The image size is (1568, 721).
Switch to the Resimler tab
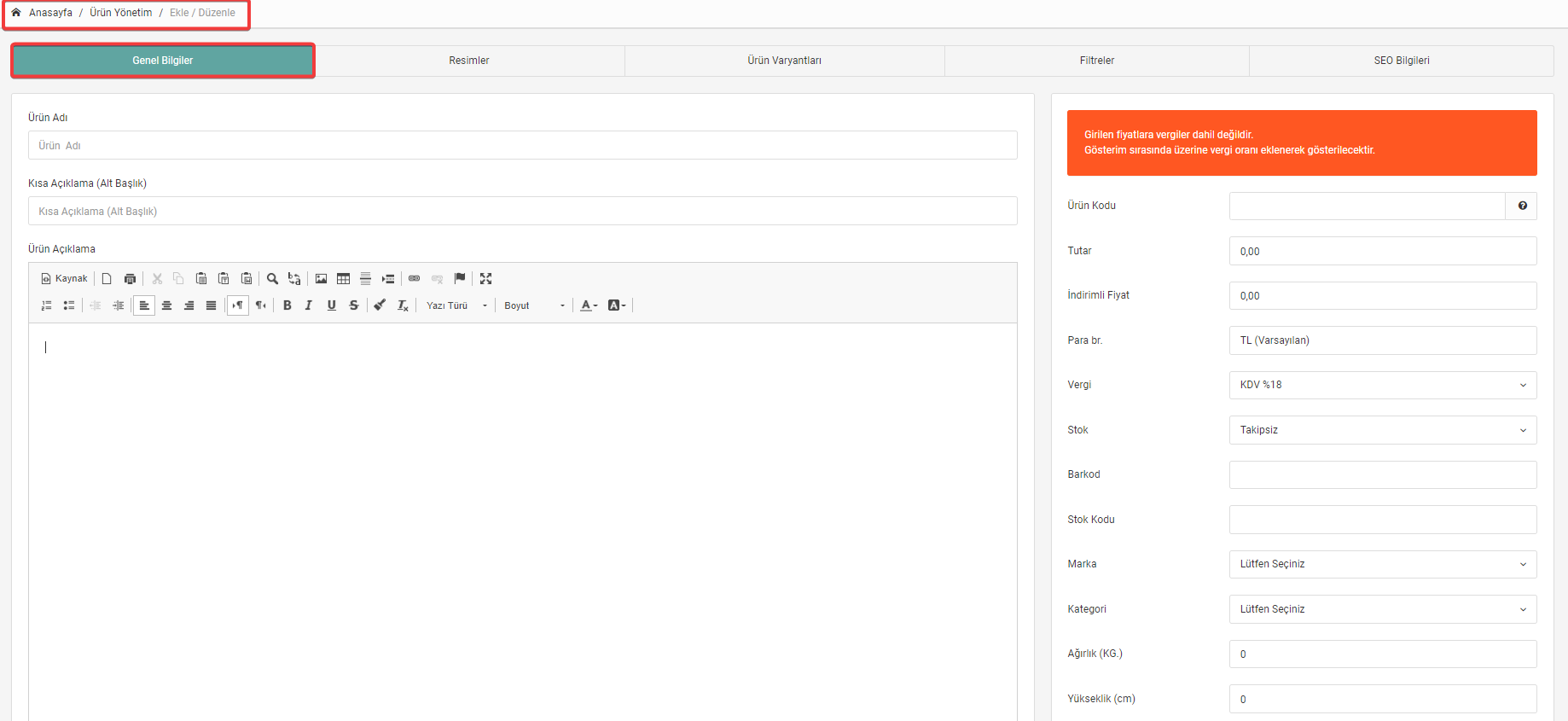coord(469,61)
